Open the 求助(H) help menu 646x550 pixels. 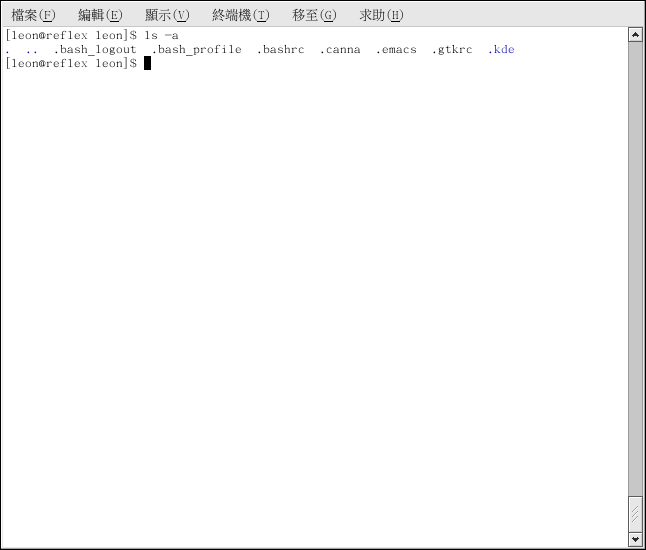point(381,15)
